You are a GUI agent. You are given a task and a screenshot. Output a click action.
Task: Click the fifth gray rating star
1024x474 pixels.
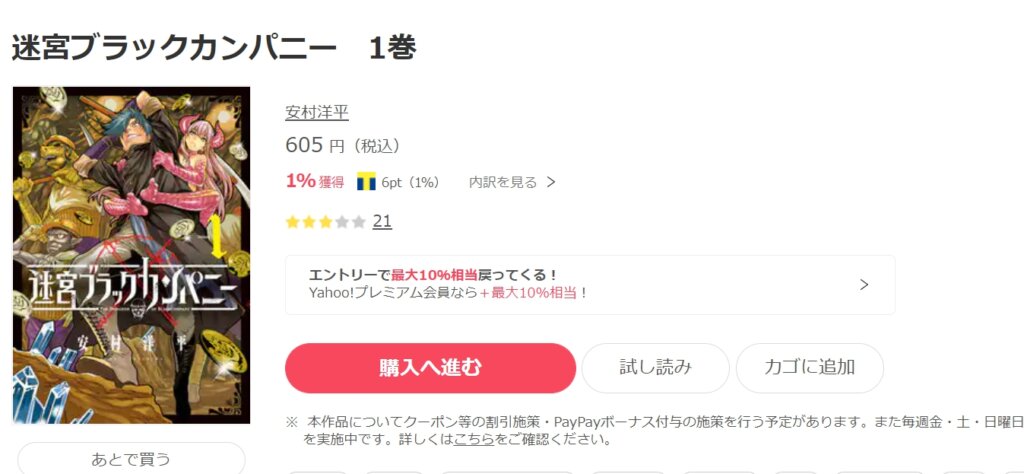pyautogui.click(x=359, y=222)
